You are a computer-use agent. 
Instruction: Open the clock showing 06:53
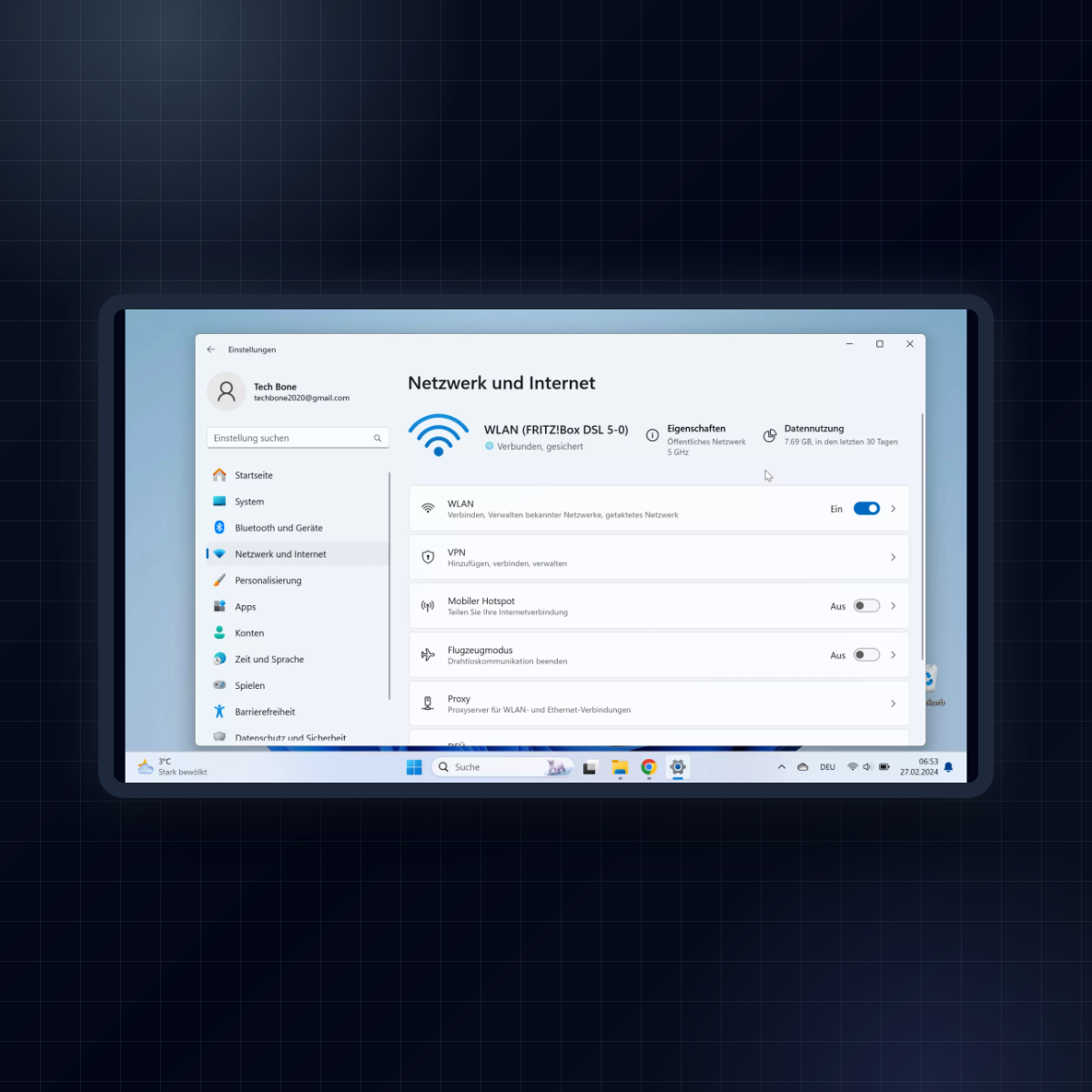point(919,767)
